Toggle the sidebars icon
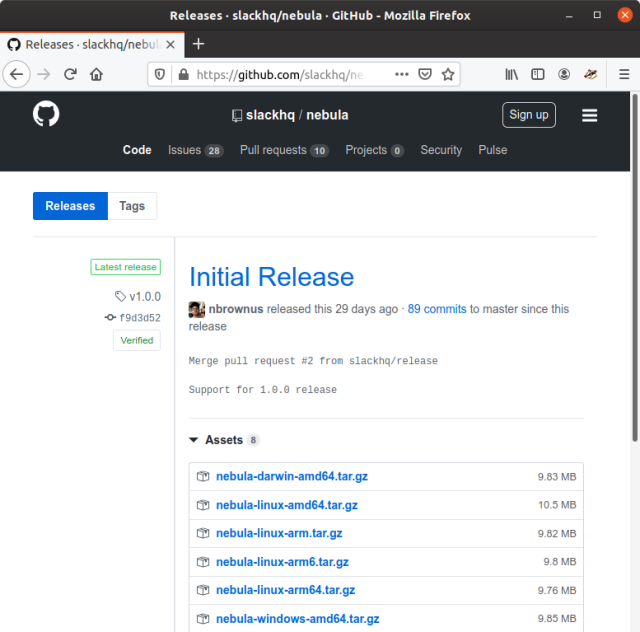The height and width of the screenshot is (632, 640). [x=538, y=74]
